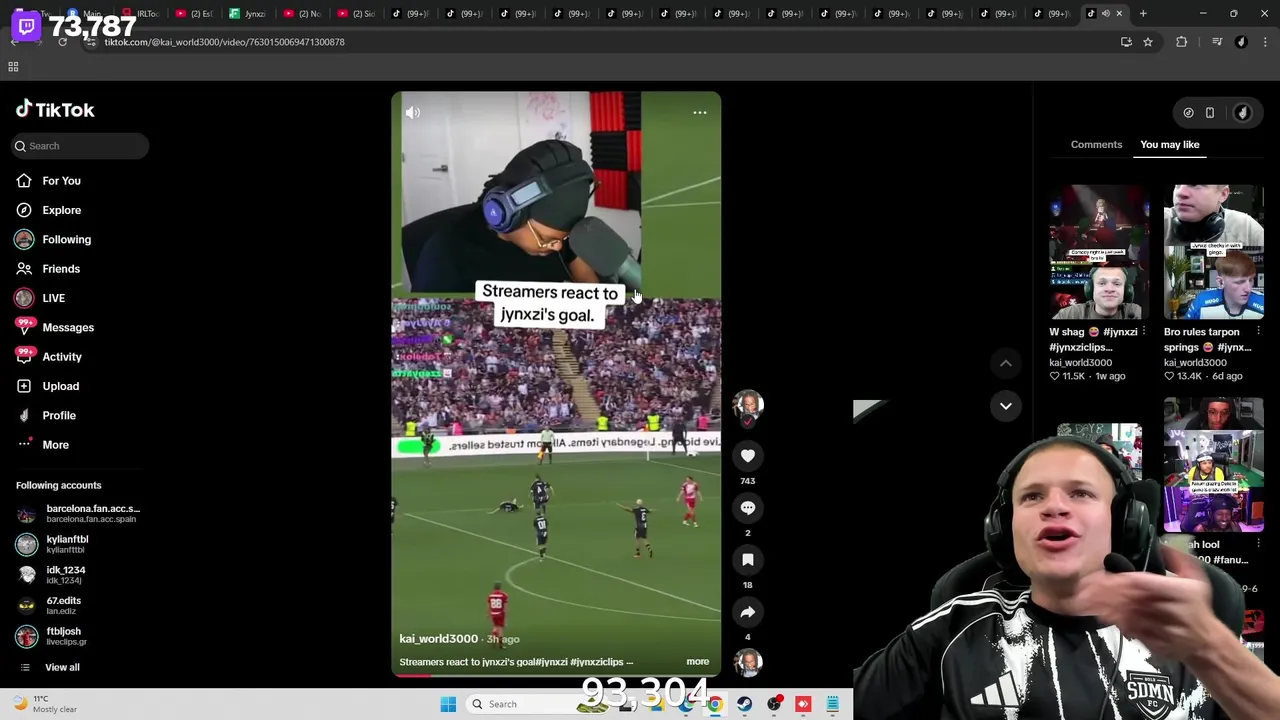
Task: Open the sound disc icon below share
Action: 748,662
